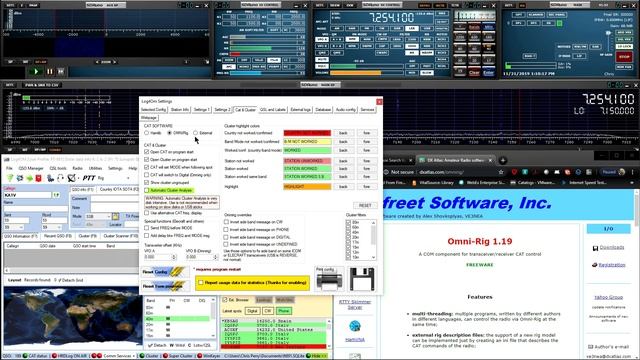Check Report usage data for statistics

(x=201, y=282)
